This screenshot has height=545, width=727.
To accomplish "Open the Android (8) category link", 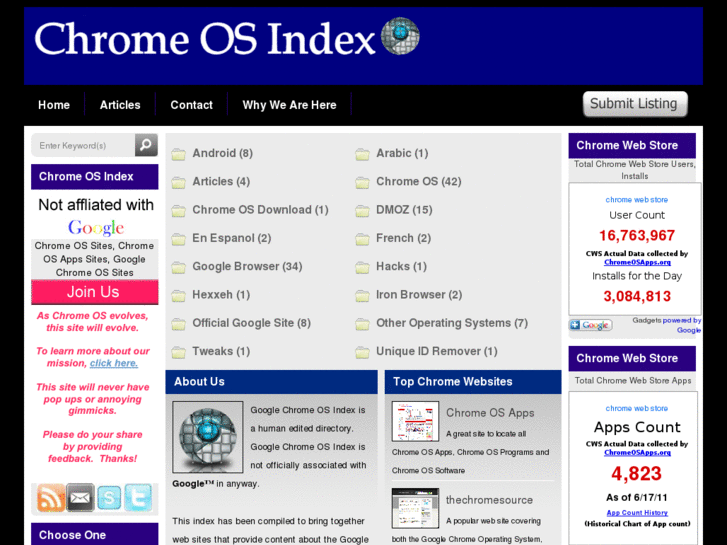I will tap(223, 153).
